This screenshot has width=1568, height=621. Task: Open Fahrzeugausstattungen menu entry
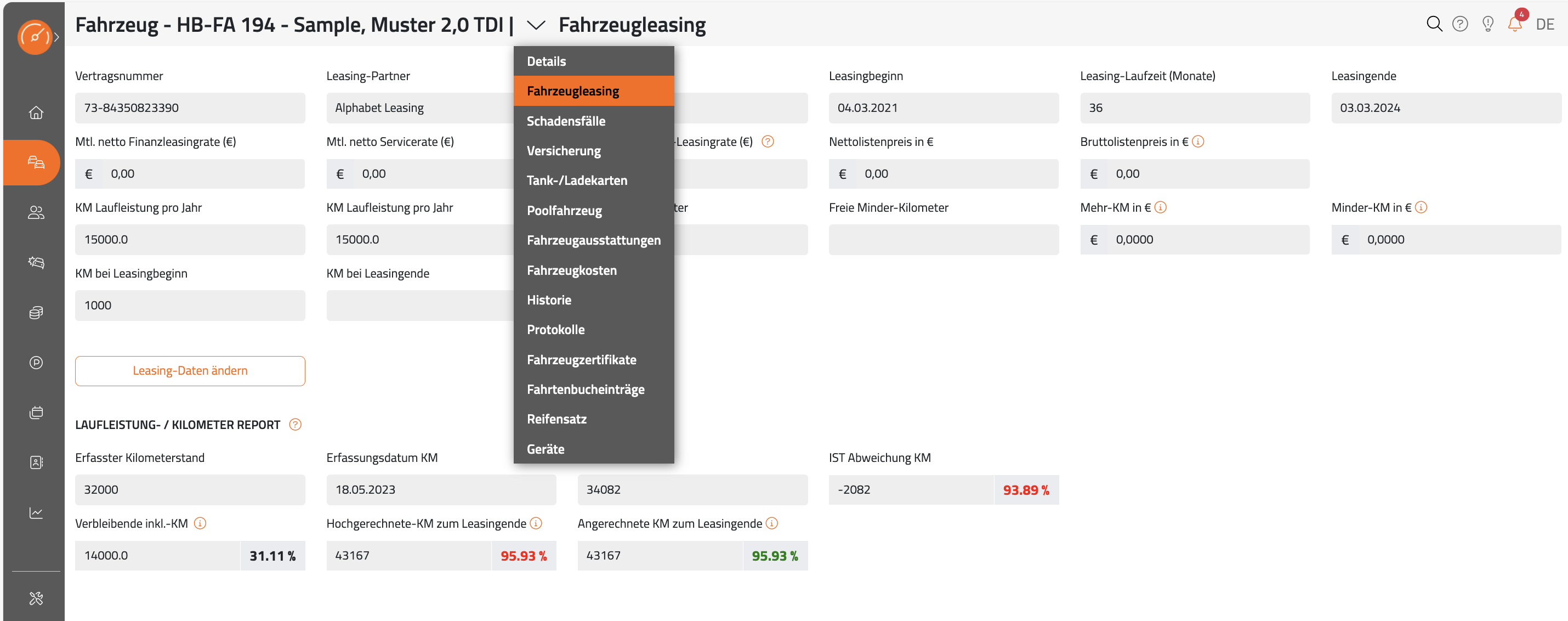click(x=593, y=240)
